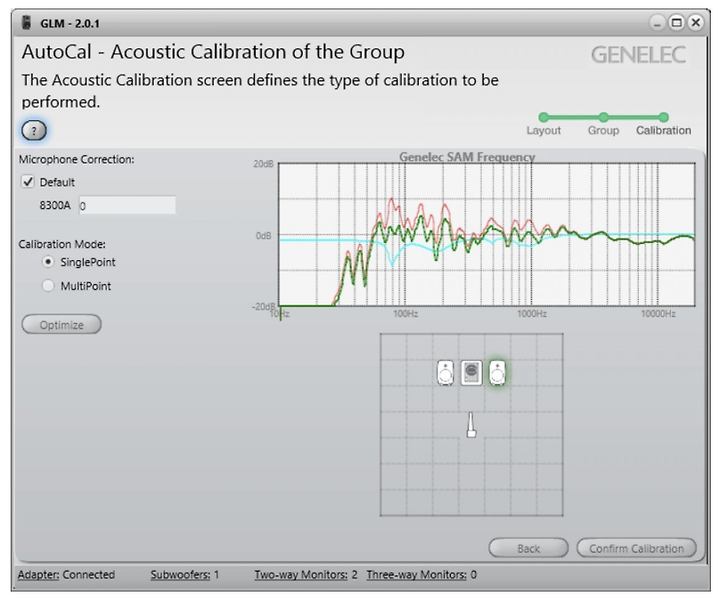This screenshot has height=600, width=720.
Task: Click the 100Hz axis label
Action: point(405,314)
